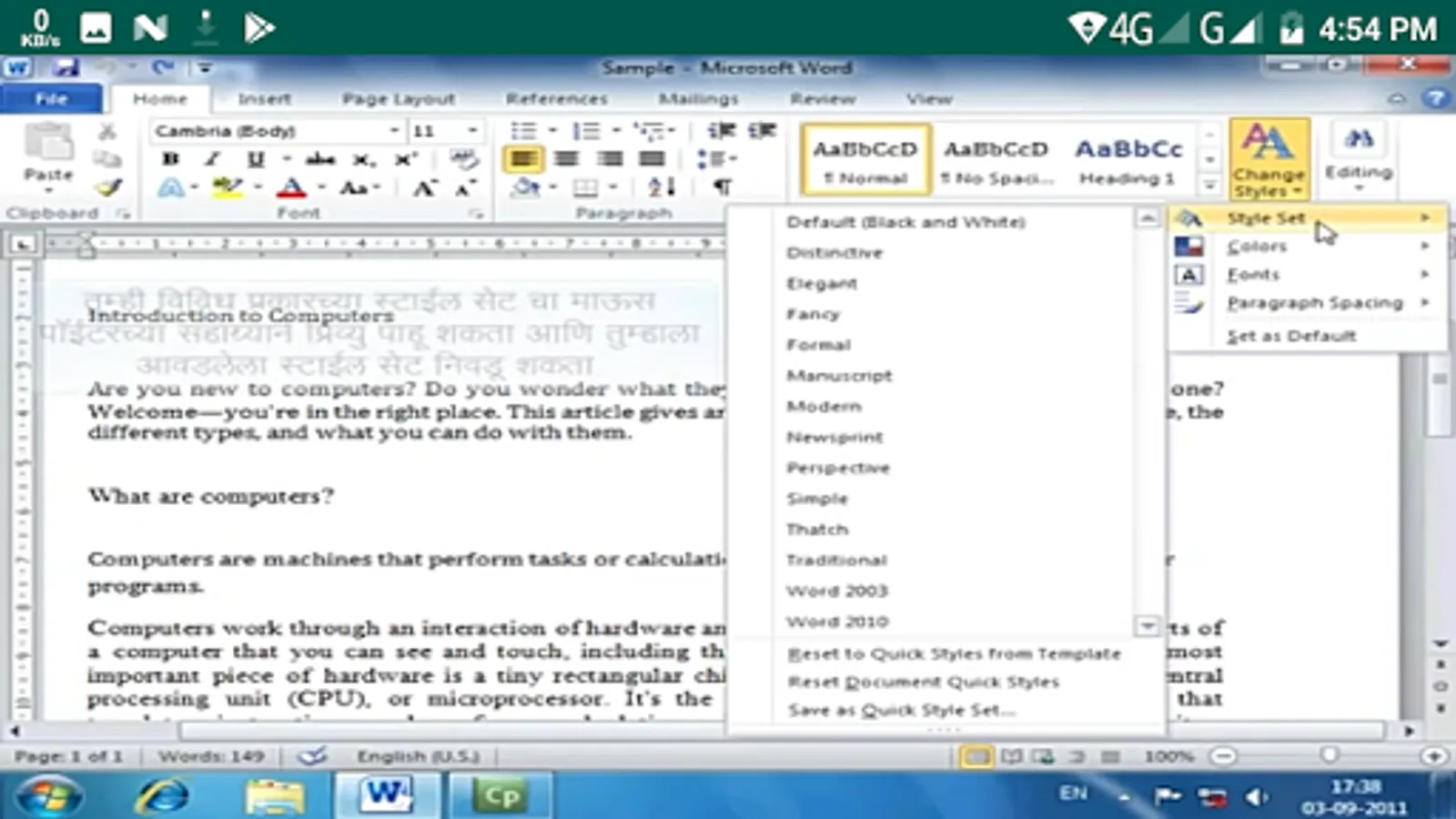Open the Editing group dropdown
Viewport: 1456px width, 819px height.
[1358, 157]
